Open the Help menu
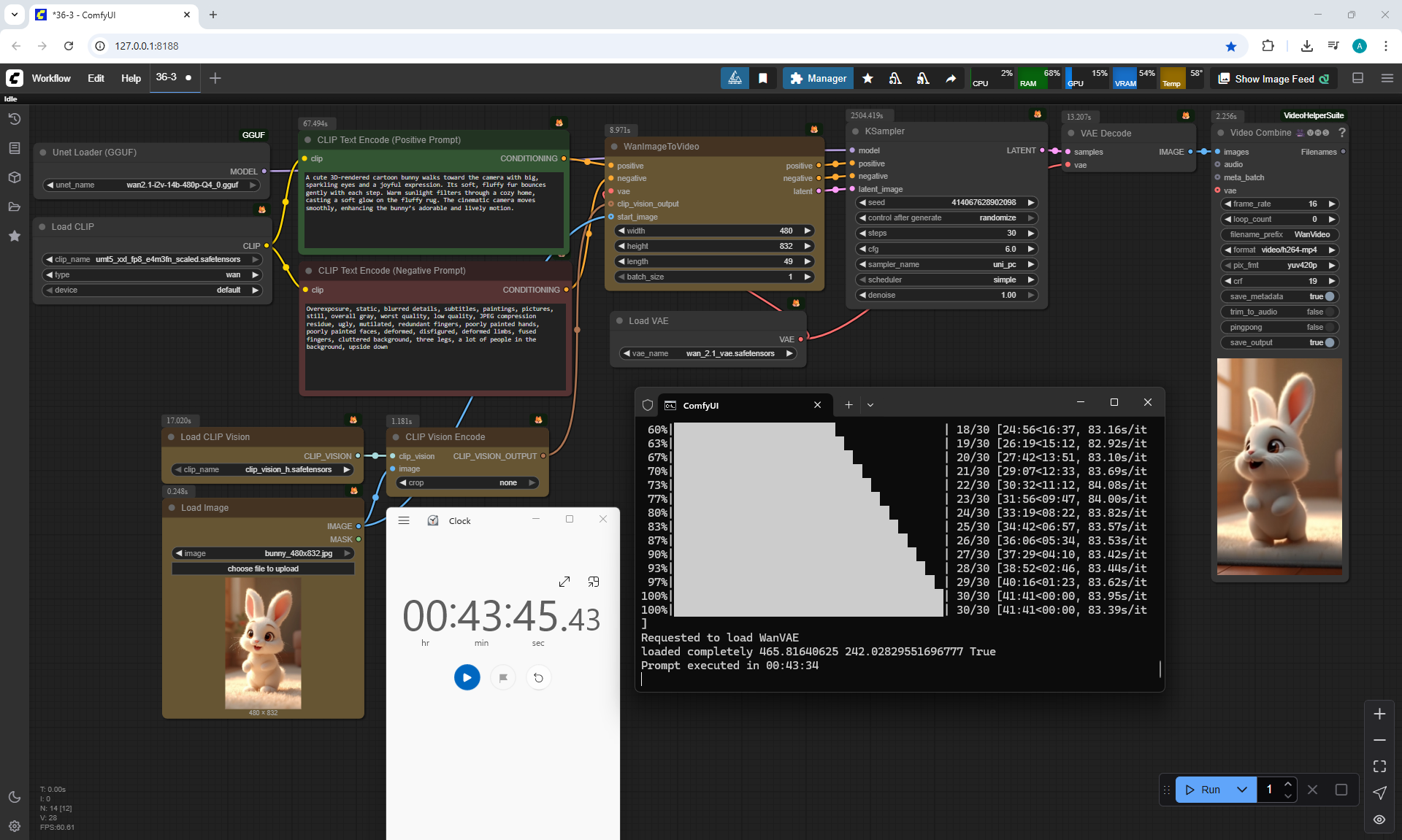The width and height of the screenshot is (1402, 840). coord(131,78)
